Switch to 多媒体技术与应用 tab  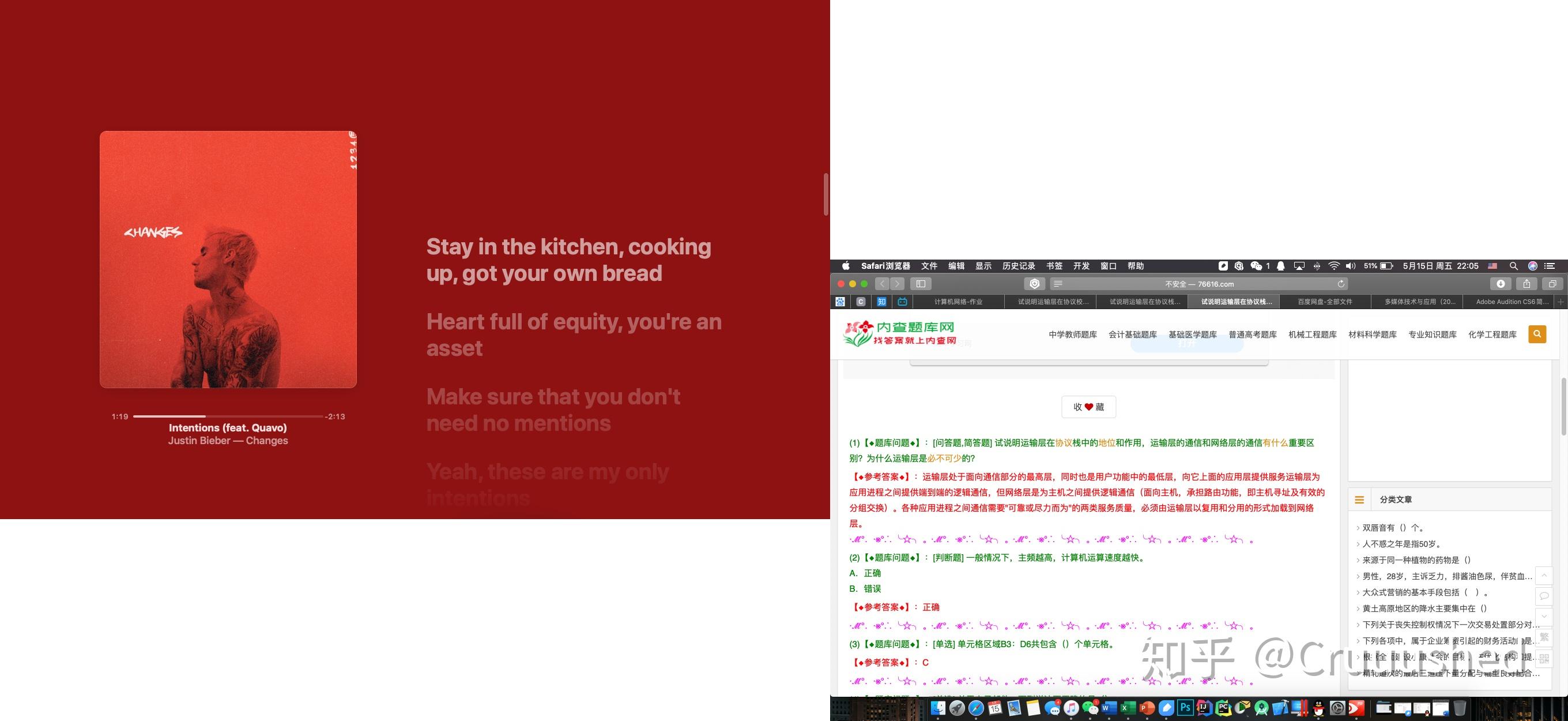(x=1416, y=302)
